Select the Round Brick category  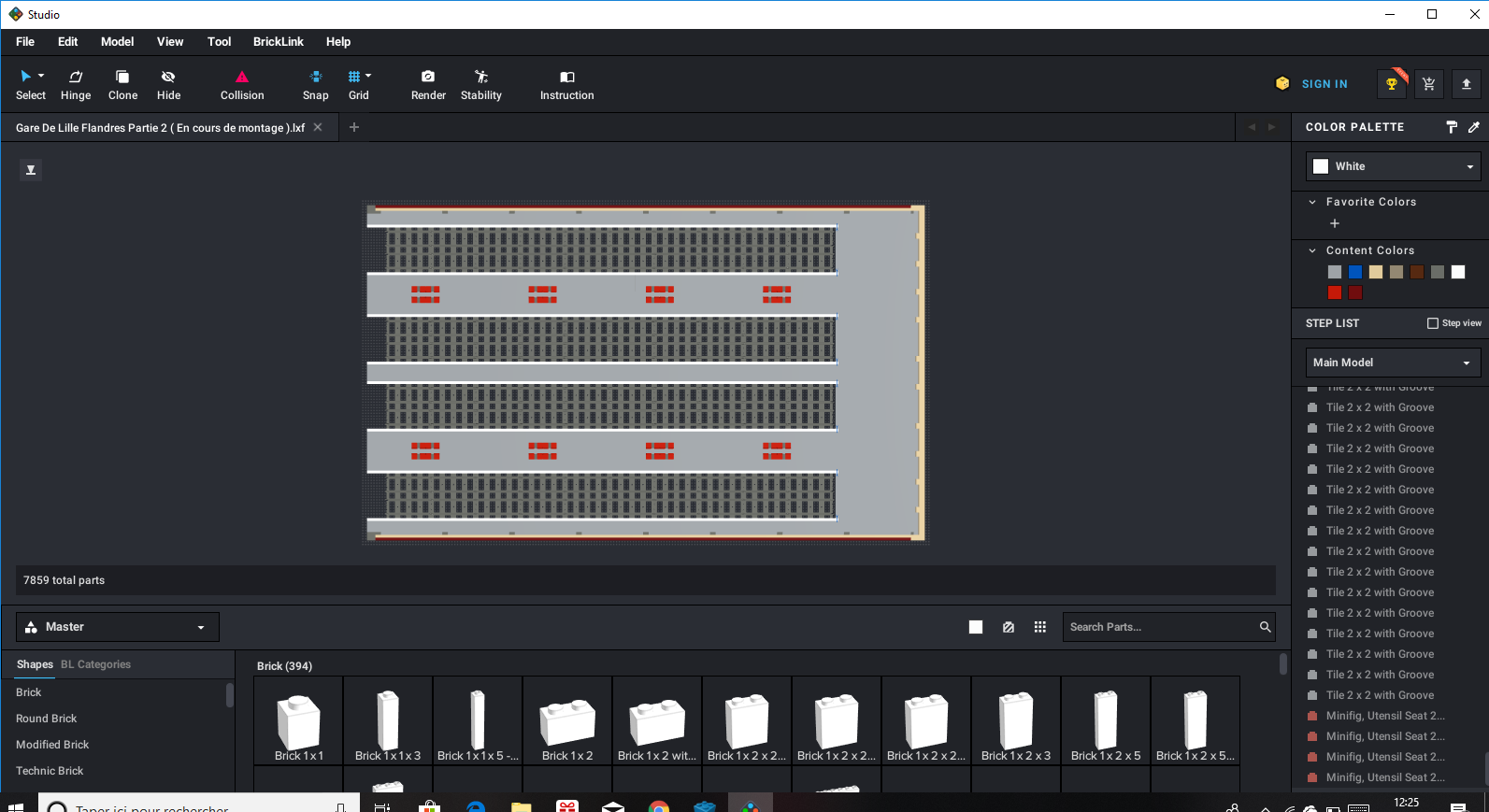coord(47,719)
